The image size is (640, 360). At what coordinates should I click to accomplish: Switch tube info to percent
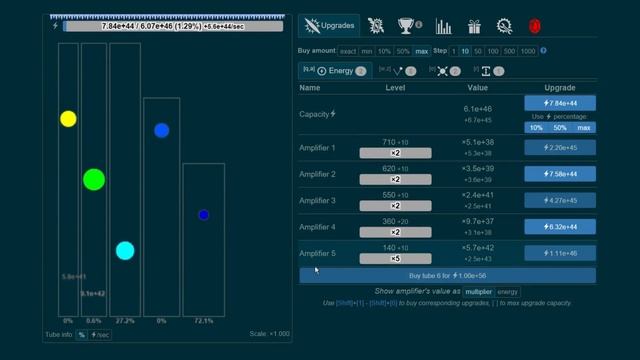[x=82, y=335]
